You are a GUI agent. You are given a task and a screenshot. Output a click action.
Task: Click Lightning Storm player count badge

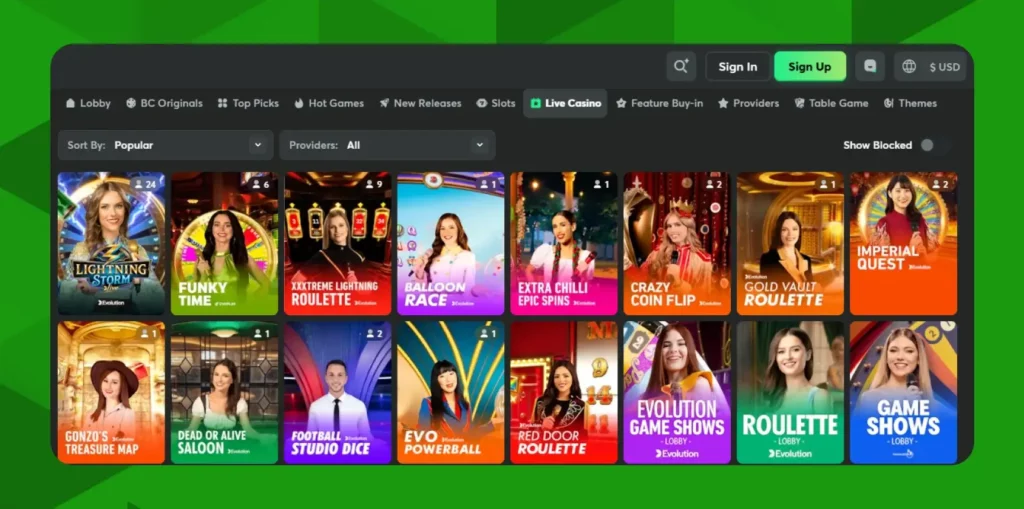pos(146,184)
